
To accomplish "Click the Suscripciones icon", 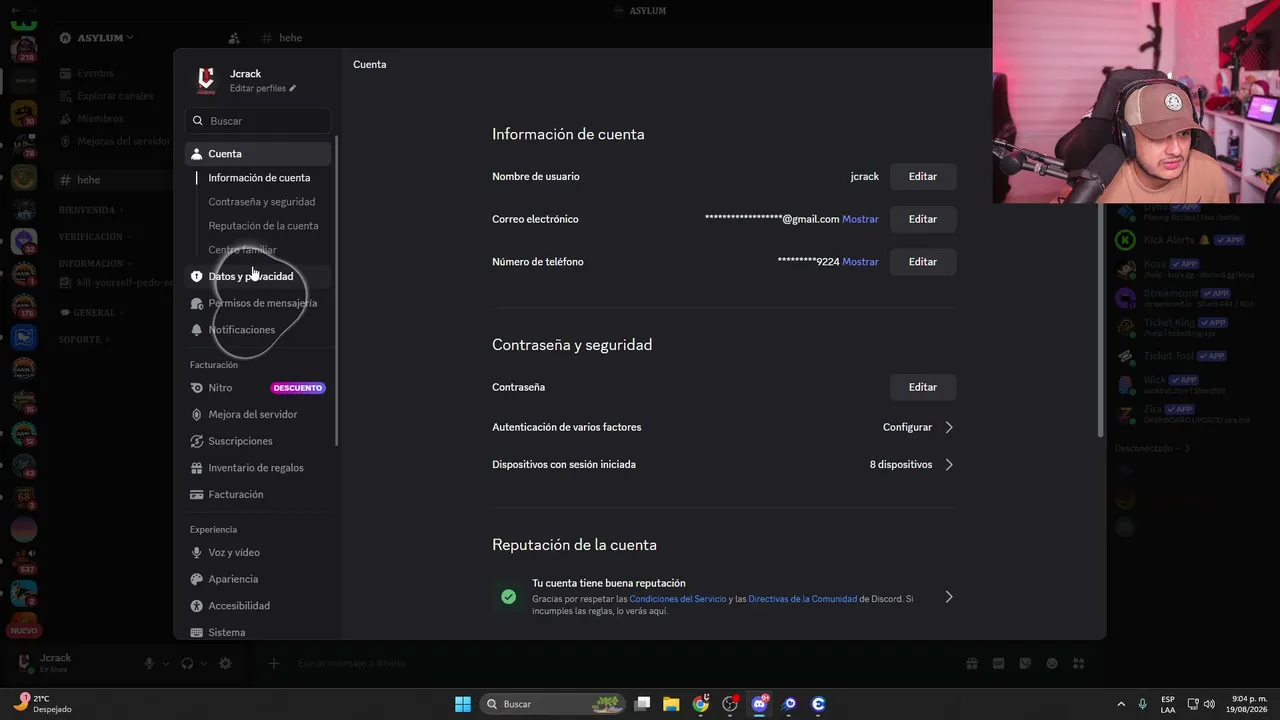I will (197, 441).
